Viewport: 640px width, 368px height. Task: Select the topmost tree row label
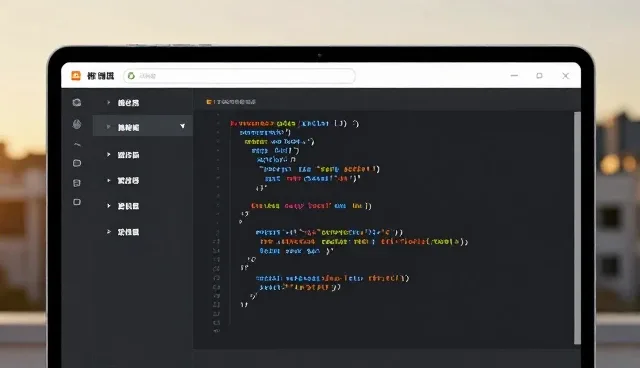(129, 103)
